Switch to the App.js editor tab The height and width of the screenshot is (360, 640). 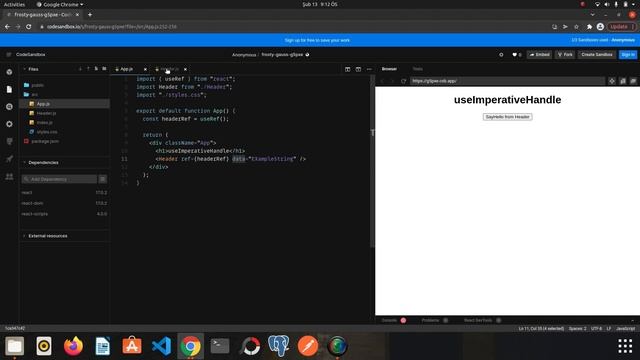[x=126, y=69]
